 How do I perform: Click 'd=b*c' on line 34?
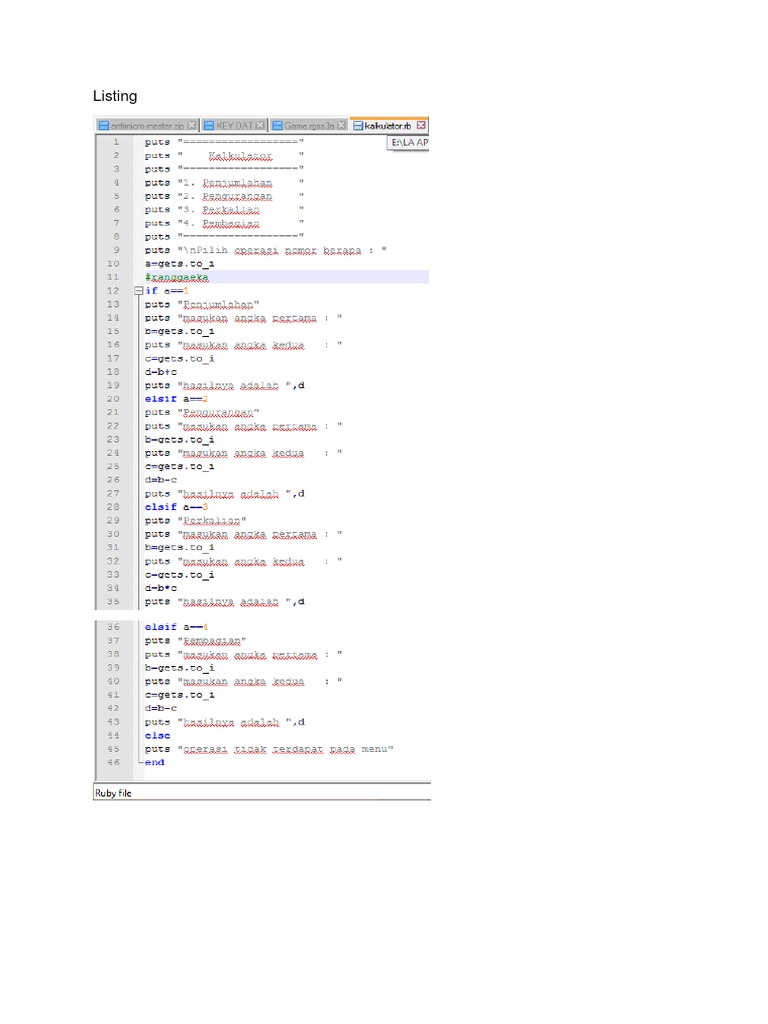coord(161,588)
